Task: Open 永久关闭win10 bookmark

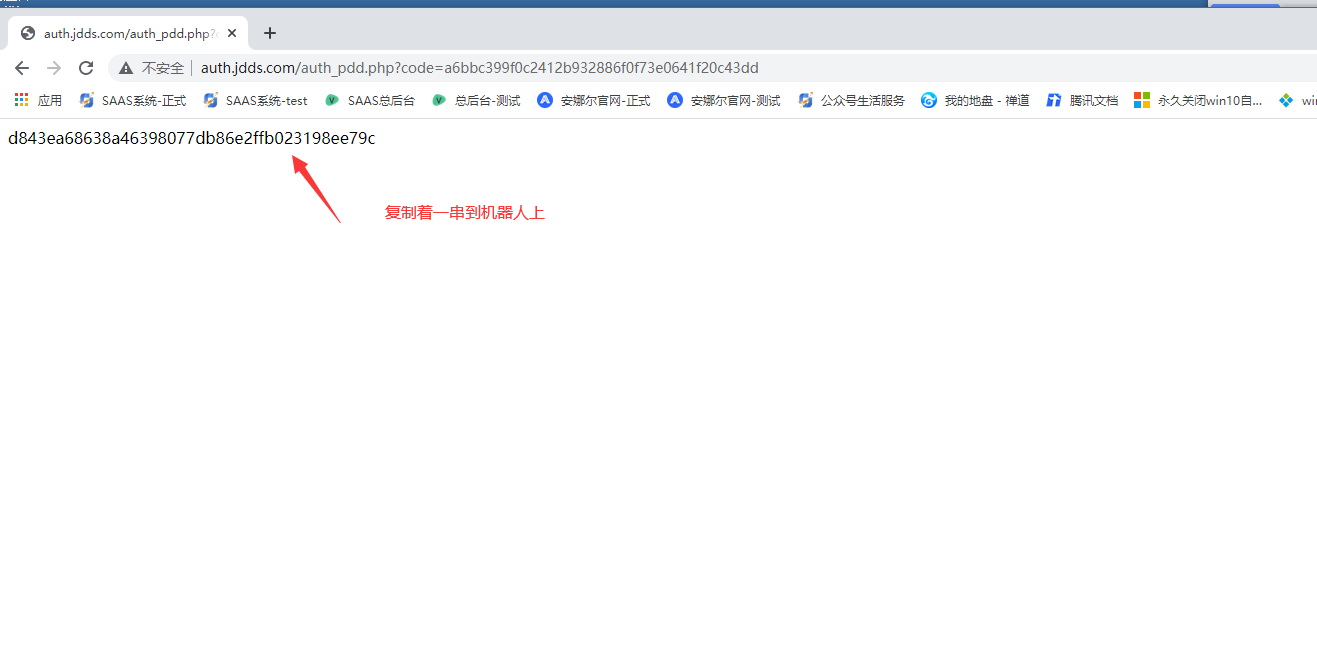Action: pyautogui.click(x=1198, y=100)
